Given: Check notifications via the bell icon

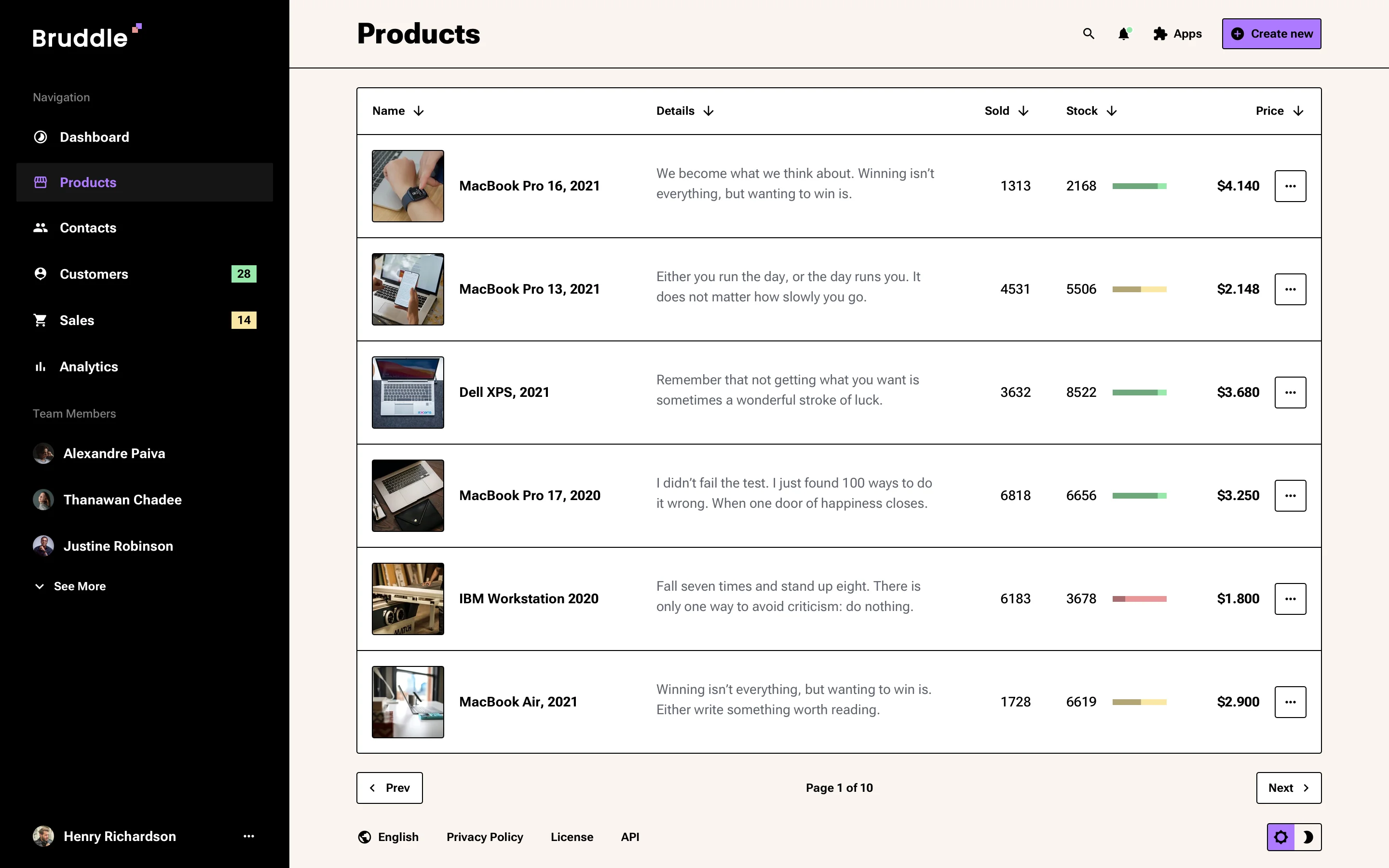Looking at the screenshot, I should point(1123,34).
